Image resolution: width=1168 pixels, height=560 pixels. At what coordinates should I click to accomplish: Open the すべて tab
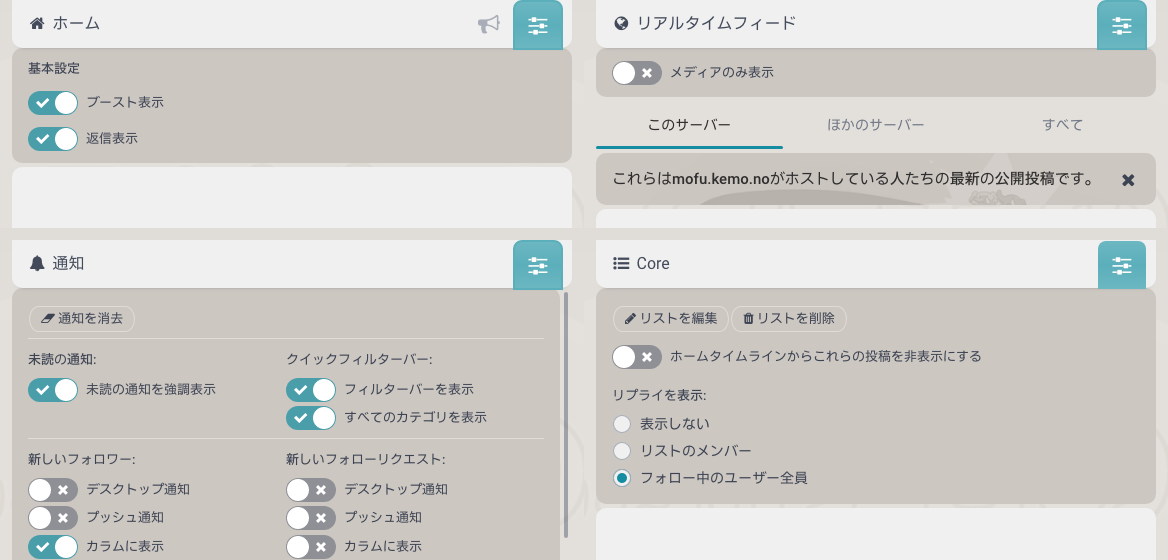1062,125
